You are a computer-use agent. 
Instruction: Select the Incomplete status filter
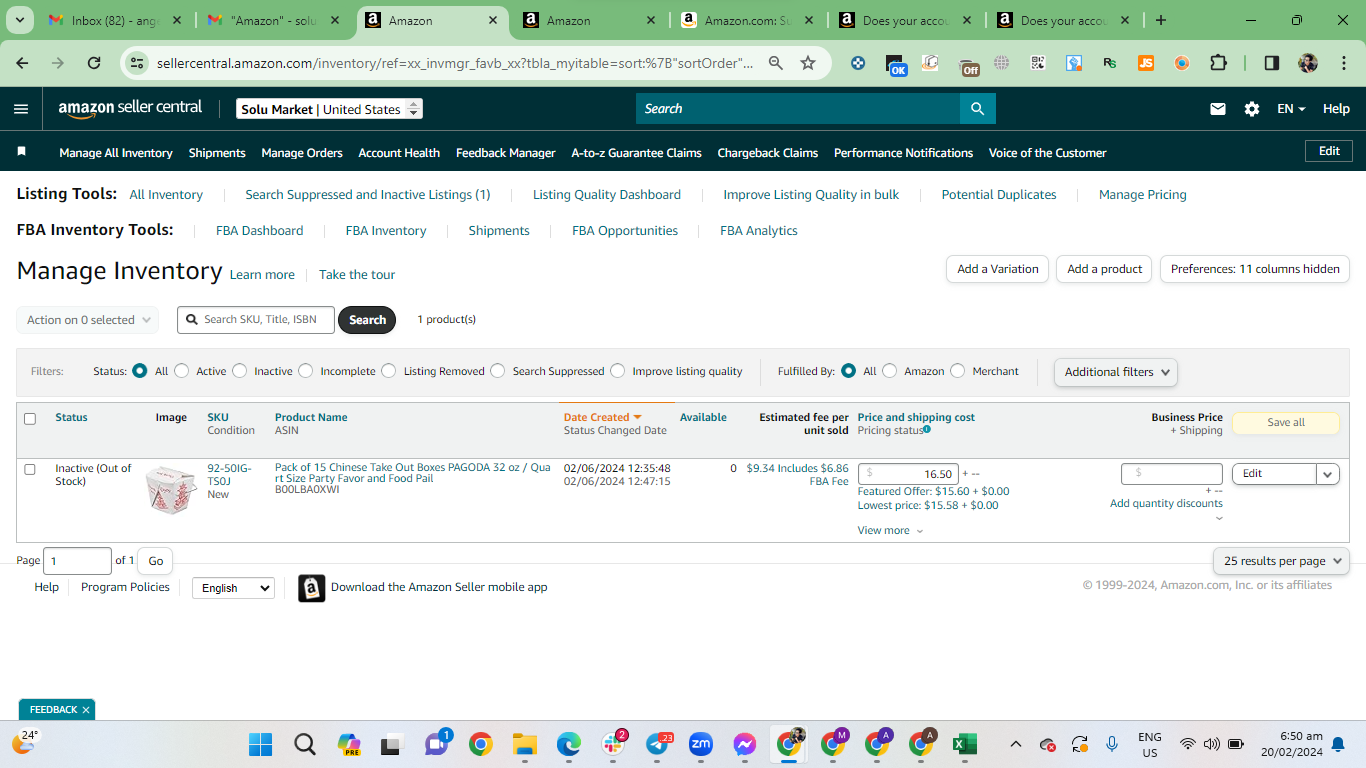point(306,371)
